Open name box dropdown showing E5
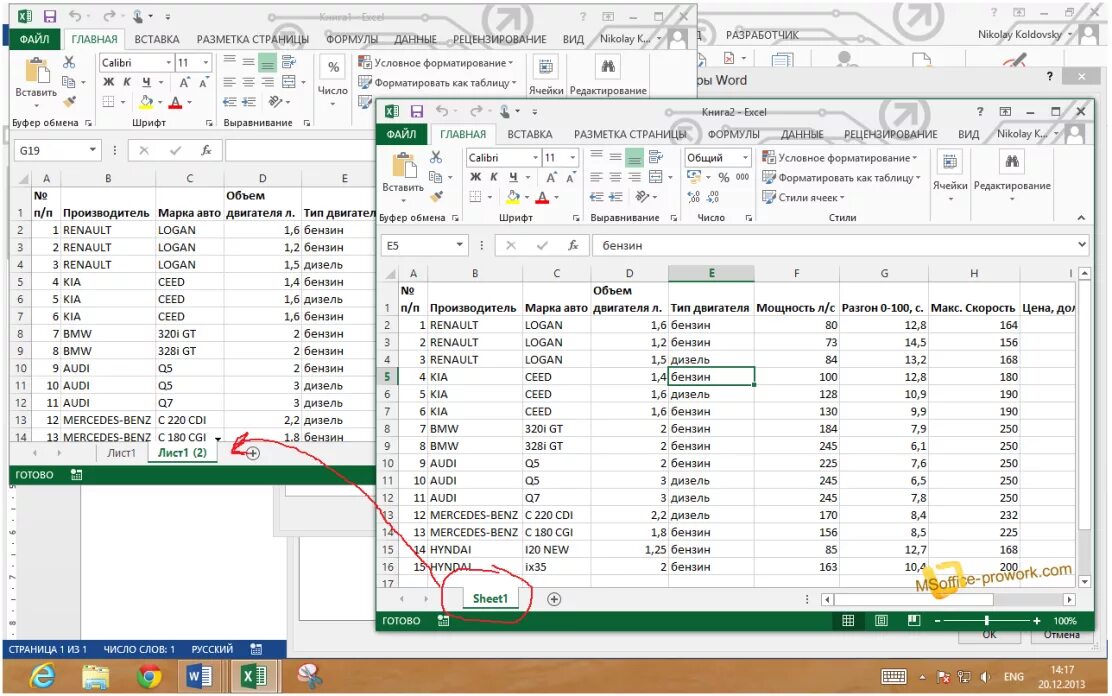The width and height of the screenshot is (1112, 696). (x=460, y=245)
